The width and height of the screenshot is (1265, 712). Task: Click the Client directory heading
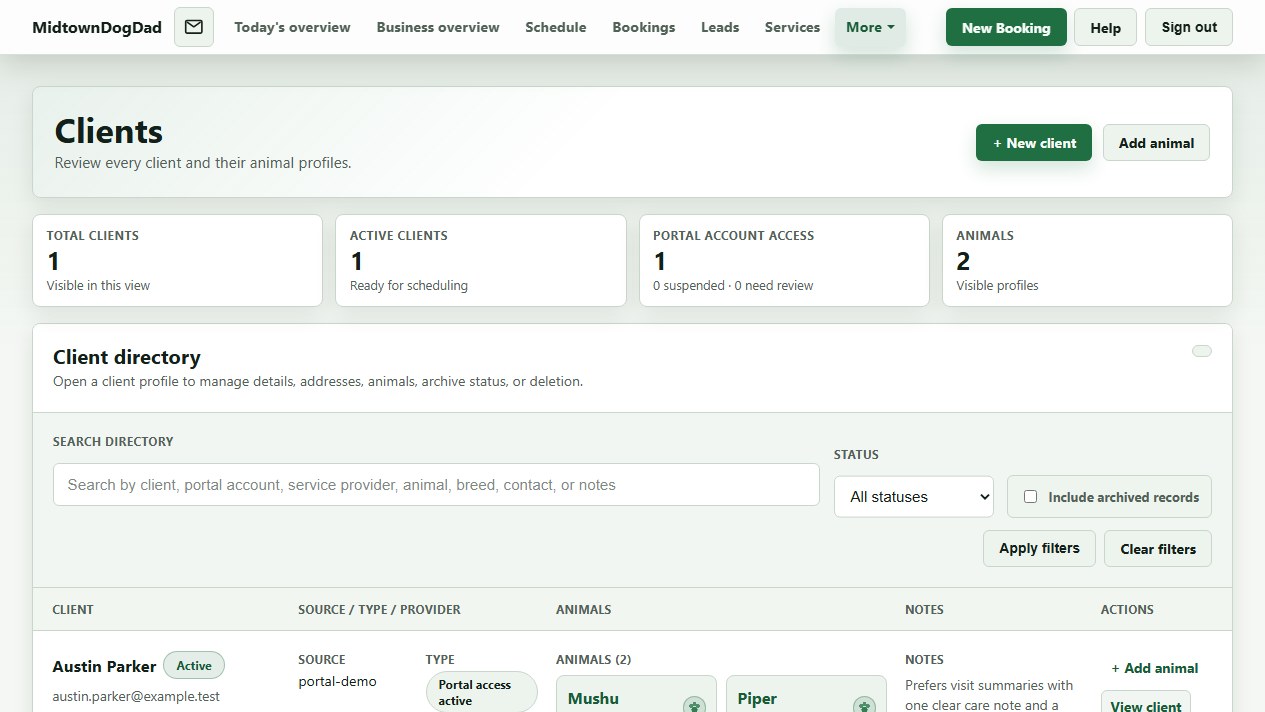click(127, 357)
